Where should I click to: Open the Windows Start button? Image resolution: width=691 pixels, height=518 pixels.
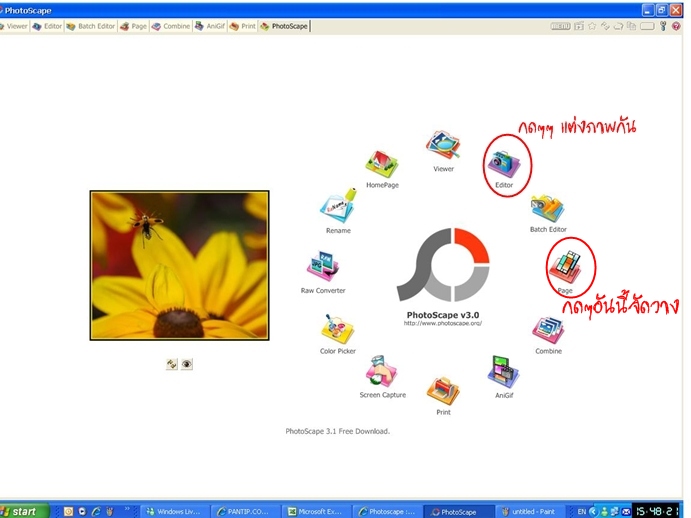coord(23,511)
